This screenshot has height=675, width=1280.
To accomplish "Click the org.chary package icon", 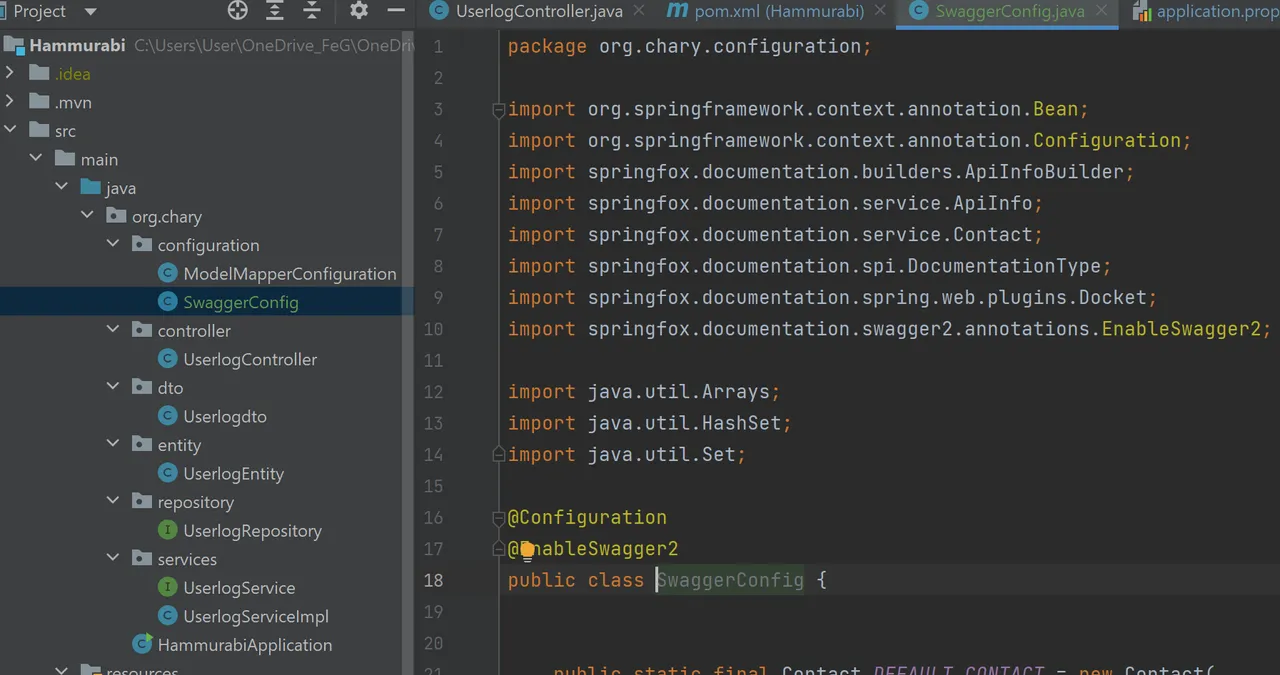I will 116,216.
